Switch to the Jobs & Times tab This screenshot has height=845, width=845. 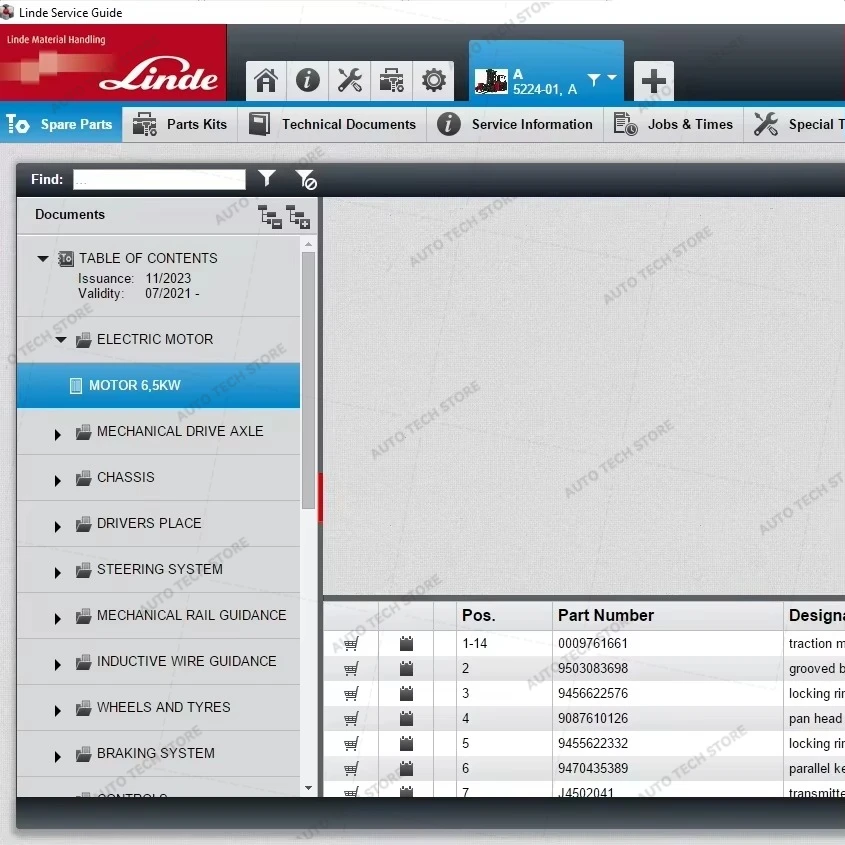673,124
